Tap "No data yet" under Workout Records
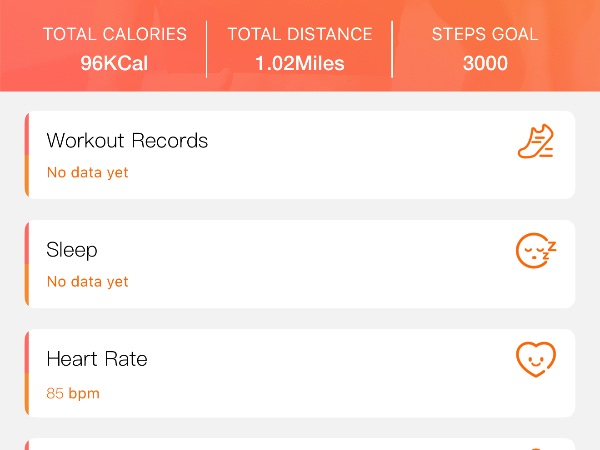 pyautogui.click(x=88, y=172)
